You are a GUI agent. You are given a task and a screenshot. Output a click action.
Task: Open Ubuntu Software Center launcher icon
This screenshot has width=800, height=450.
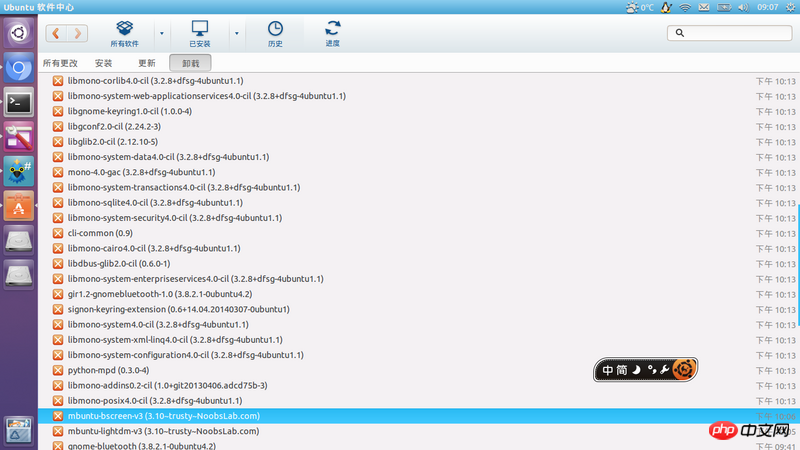point(18,206)
